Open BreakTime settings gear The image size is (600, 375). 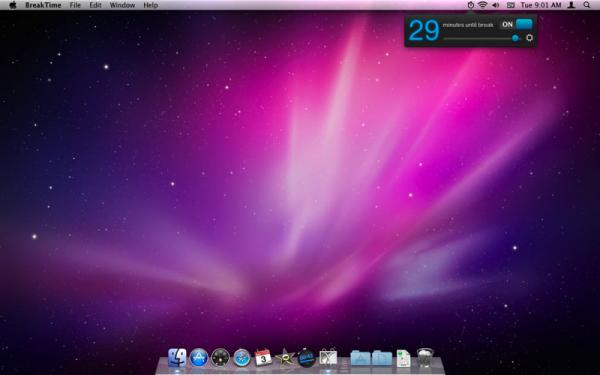click(530, 38)
